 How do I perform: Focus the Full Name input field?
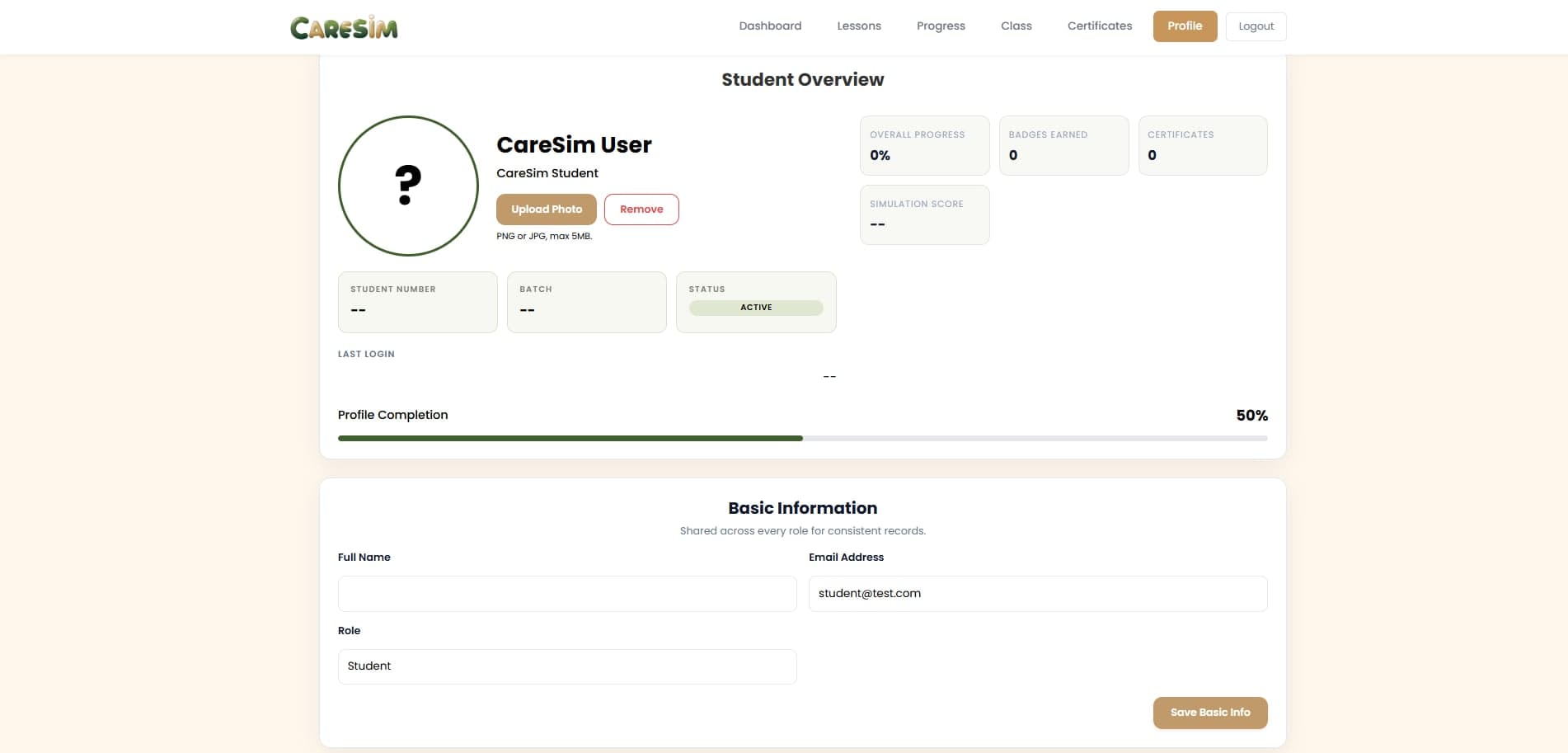566,593
